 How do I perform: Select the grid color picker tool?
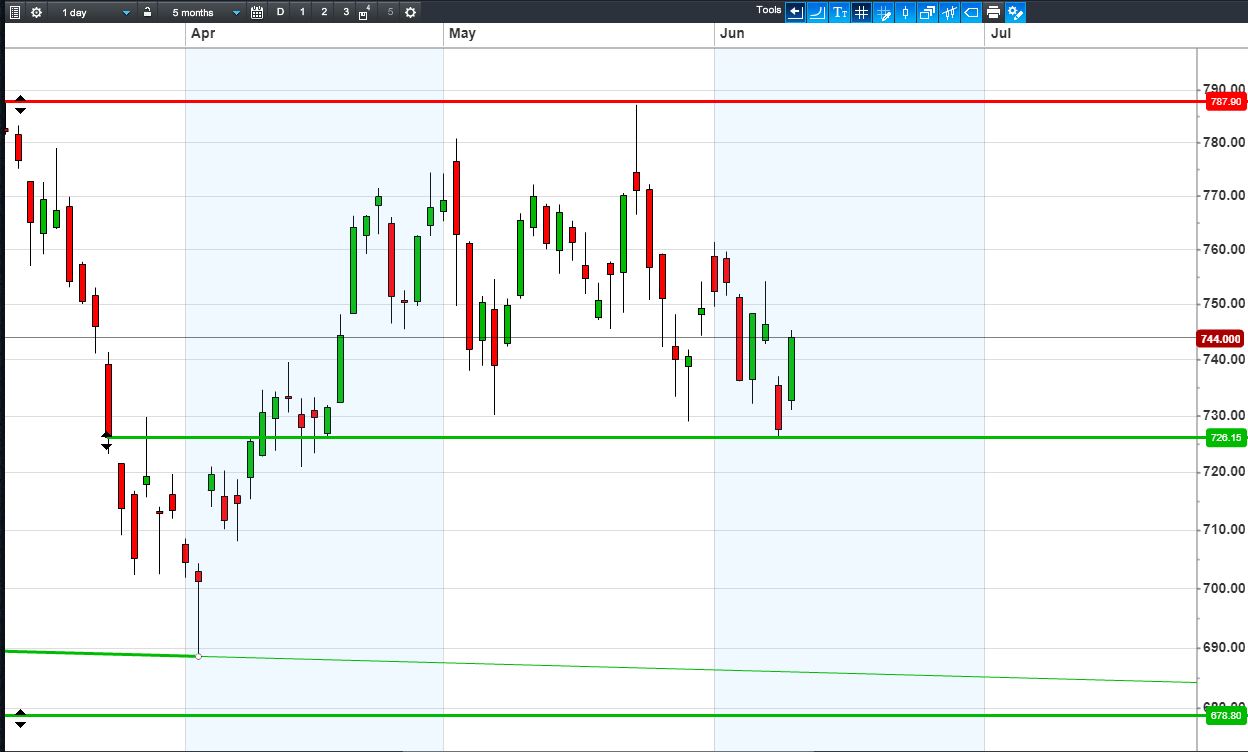click(883, 12)
